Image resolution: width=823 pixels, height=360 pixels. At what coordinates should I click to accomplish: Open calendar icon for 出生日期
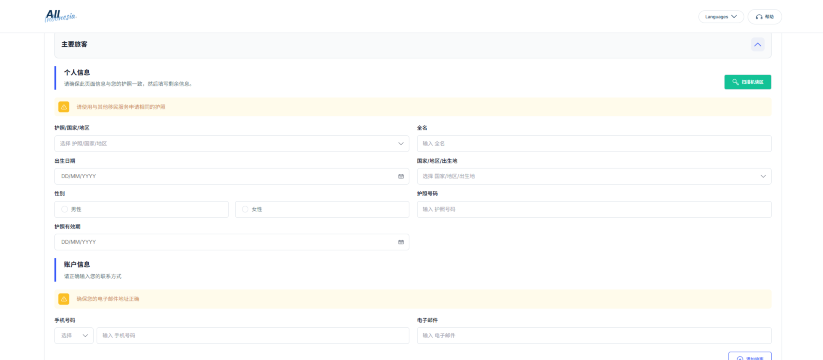tap(400, 176)
